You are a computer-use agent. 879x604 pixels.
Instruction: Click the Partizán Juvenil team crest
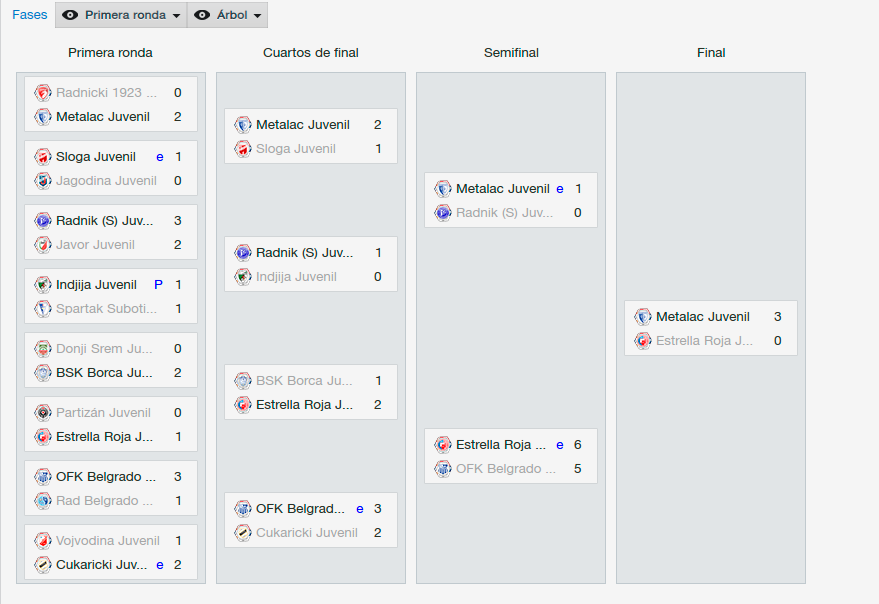click(x=43, y=413)
